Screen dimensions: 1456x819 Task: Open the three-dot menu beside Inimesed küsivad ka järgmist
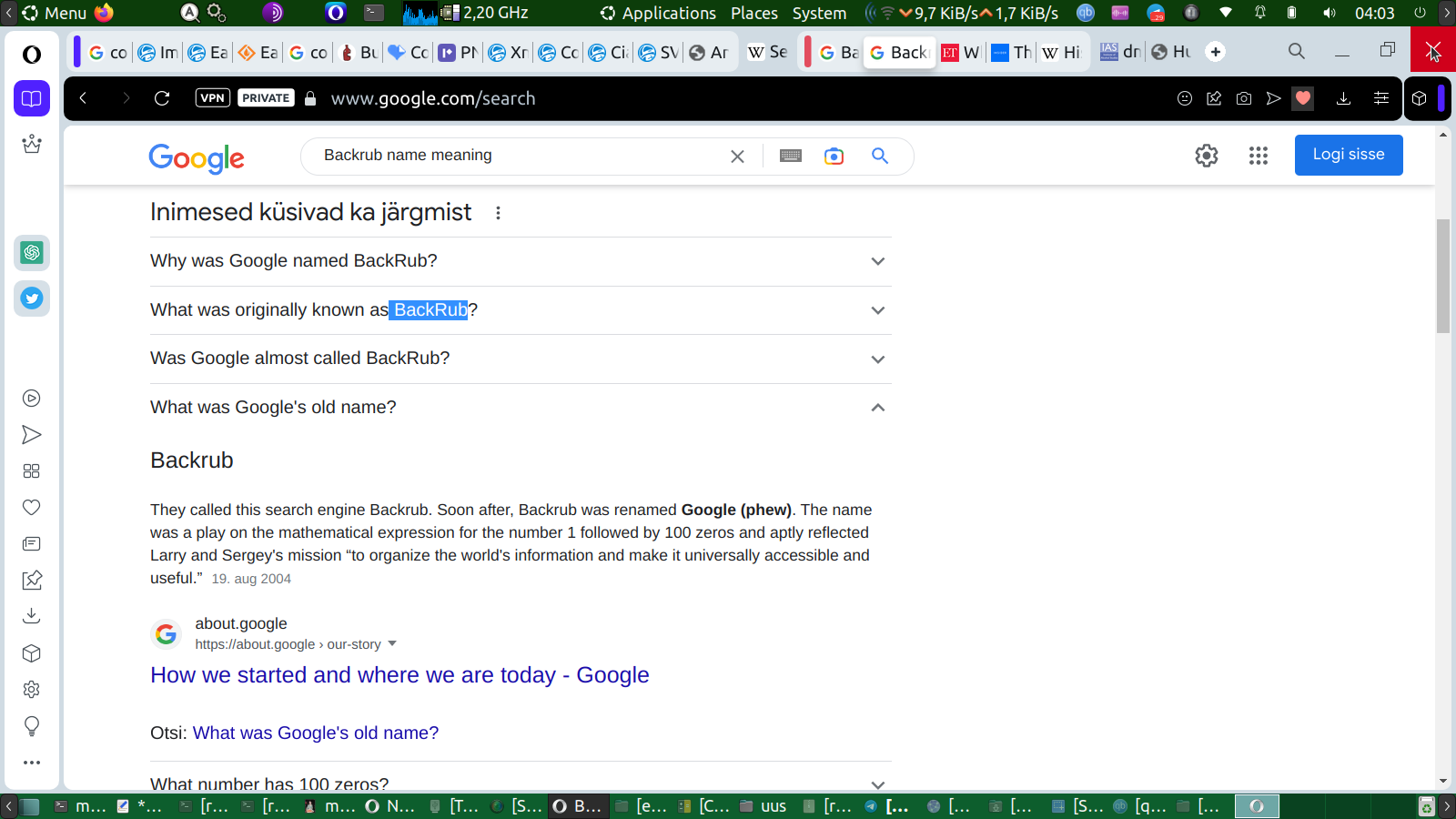tap(498, 213)
